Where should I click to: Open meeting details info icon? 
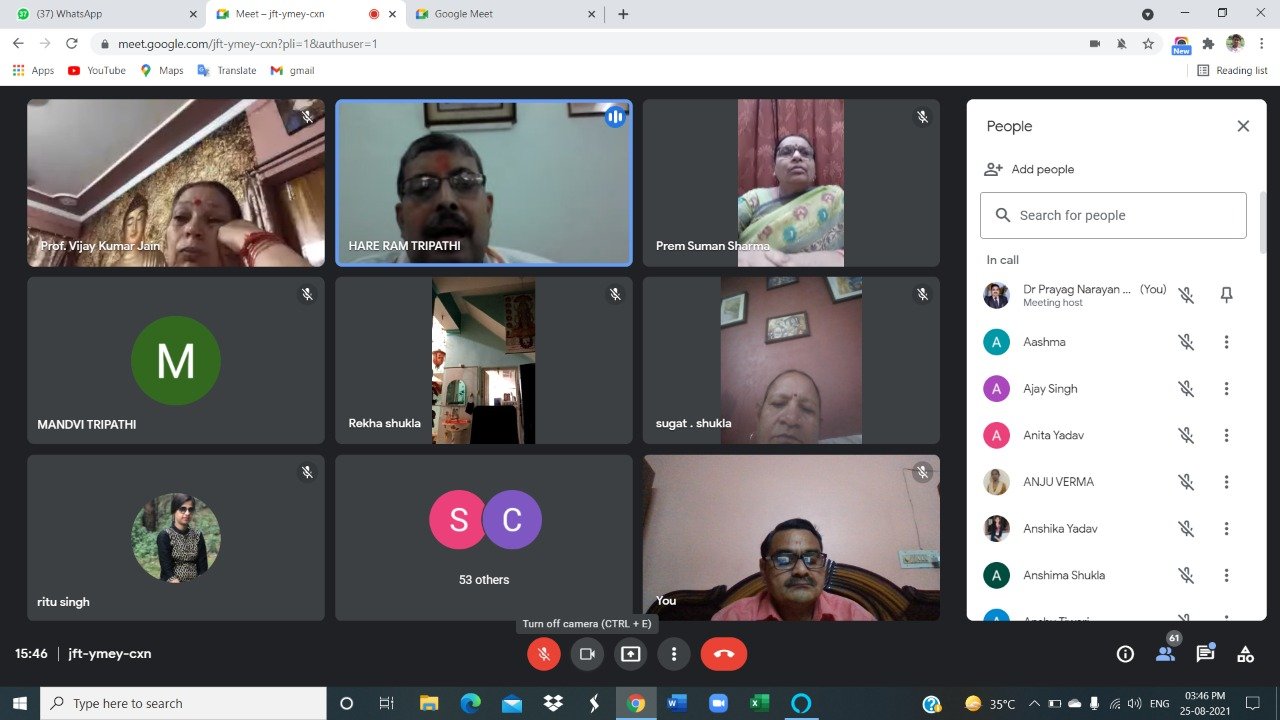pyautogui.click(x=1125, y=654)
